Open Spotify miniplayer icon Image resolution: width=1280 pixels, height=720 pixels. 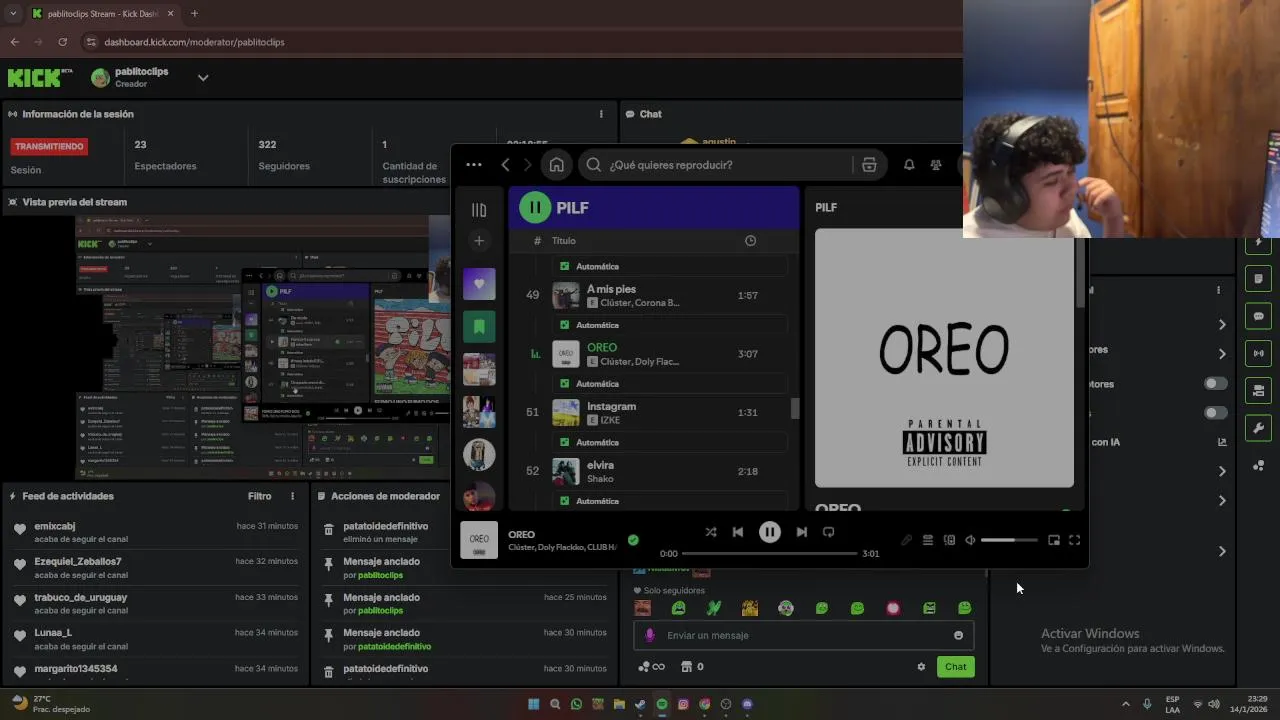click(x=1054, y=540)
